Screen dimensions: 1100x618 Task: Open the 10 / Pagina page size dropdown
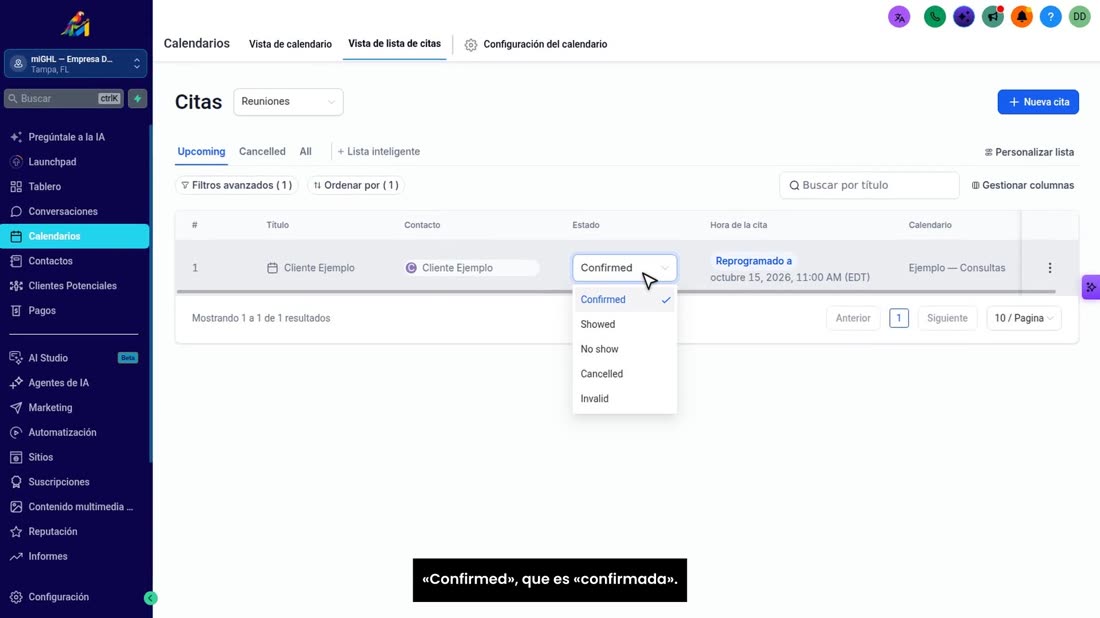(1024, 318)
